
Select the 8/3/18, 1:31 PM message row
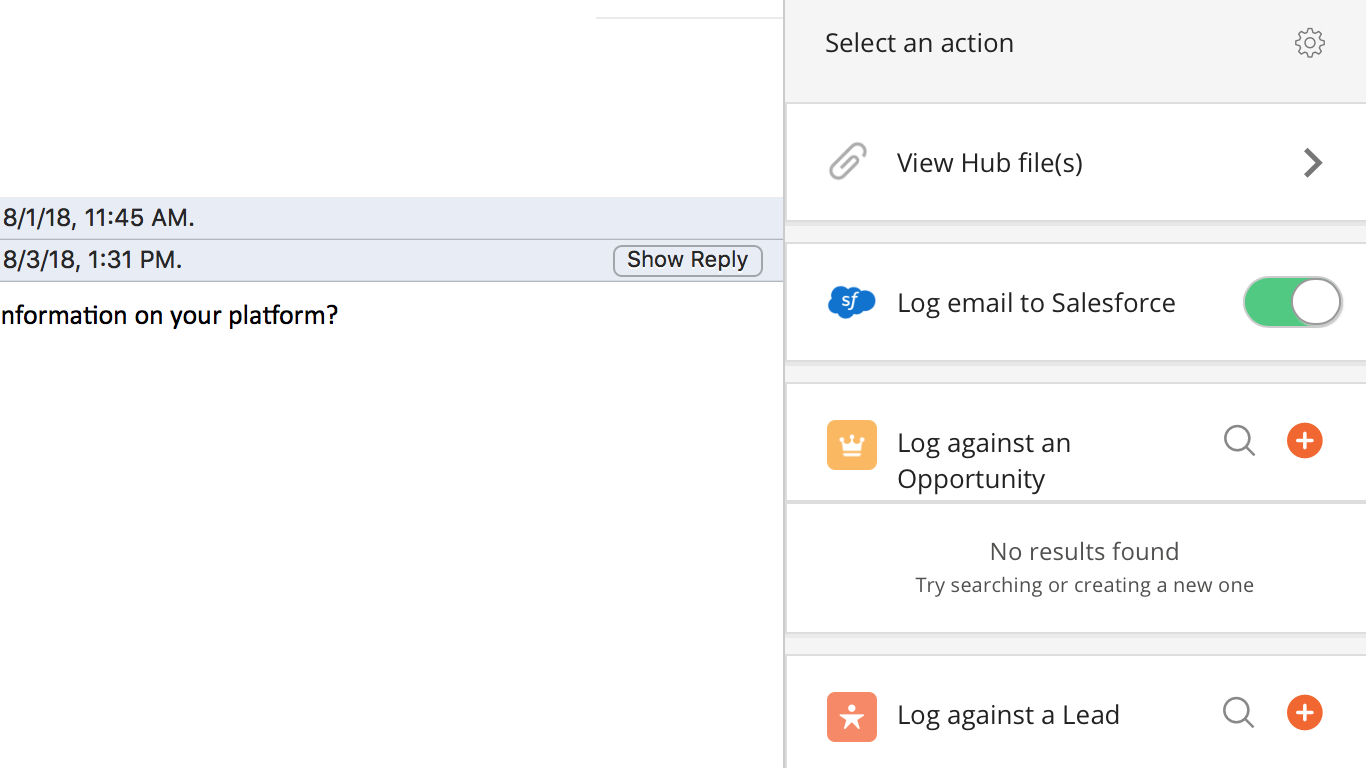coord(300,260)
